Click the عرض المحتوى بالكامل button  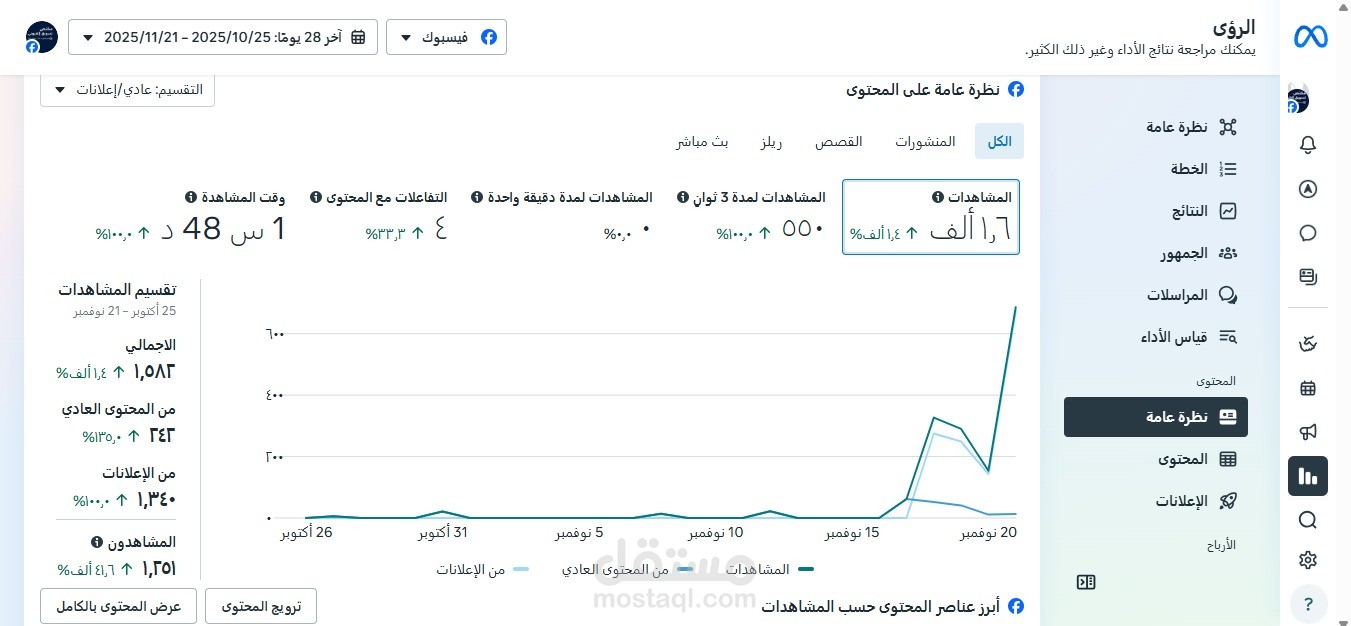(118, 605)
